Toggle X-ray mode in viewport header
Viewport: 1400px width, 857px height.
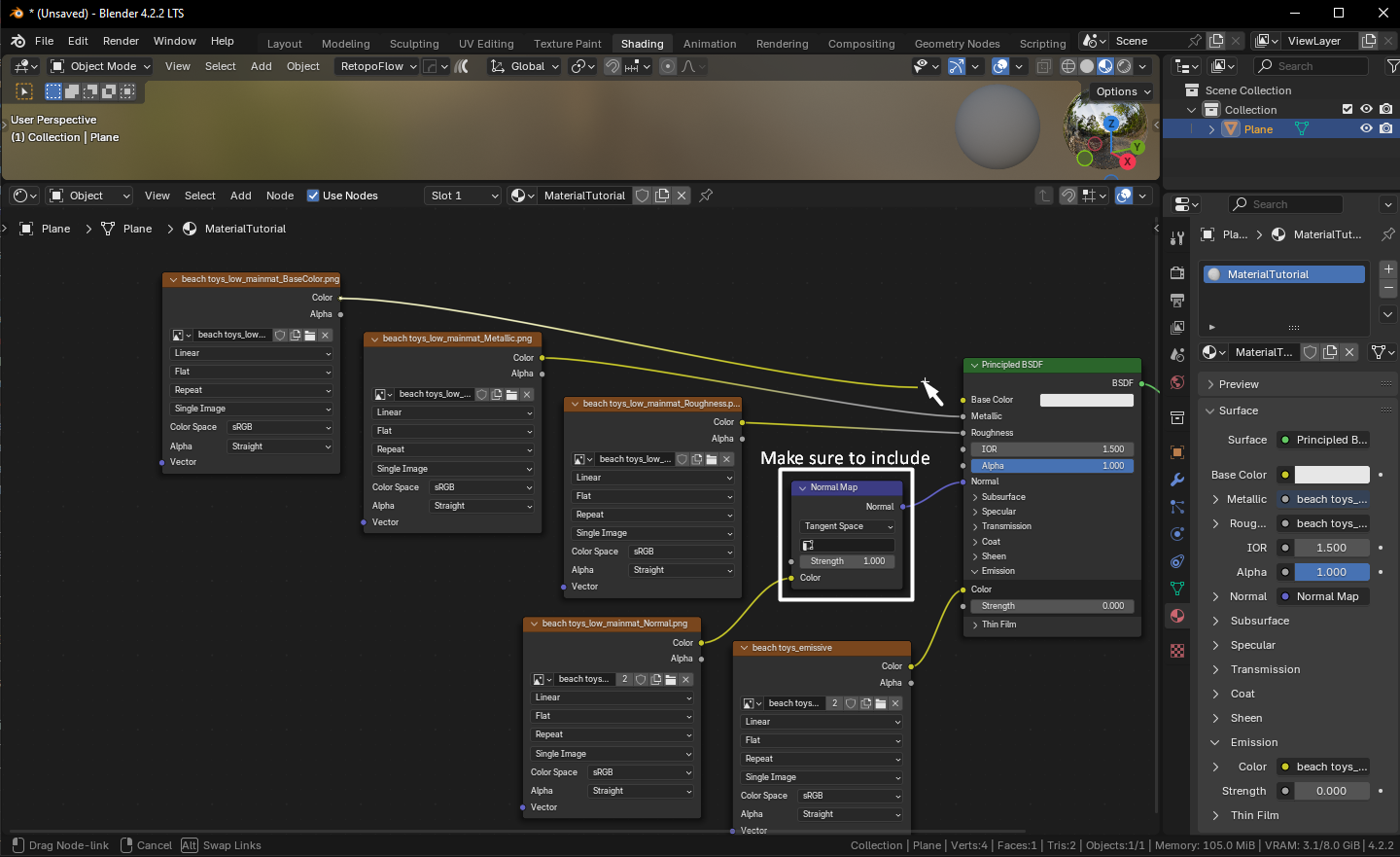tap(1043, 66)
